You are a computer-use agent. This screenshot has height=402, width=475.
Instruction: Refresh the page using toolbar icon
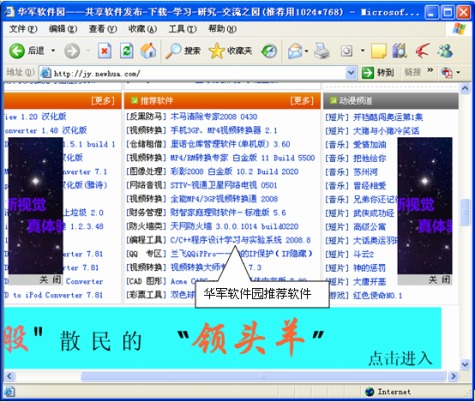(127, 51)
